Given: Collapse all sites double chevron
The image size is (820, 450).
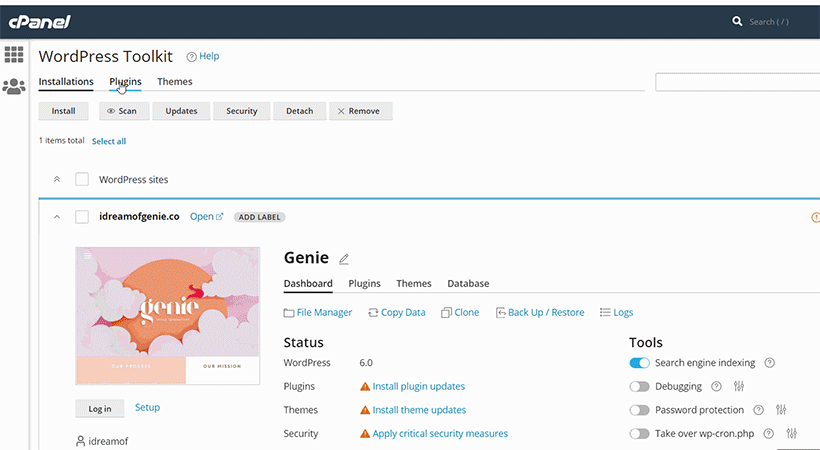Looking at the screenshot, I should click(57, 179).
